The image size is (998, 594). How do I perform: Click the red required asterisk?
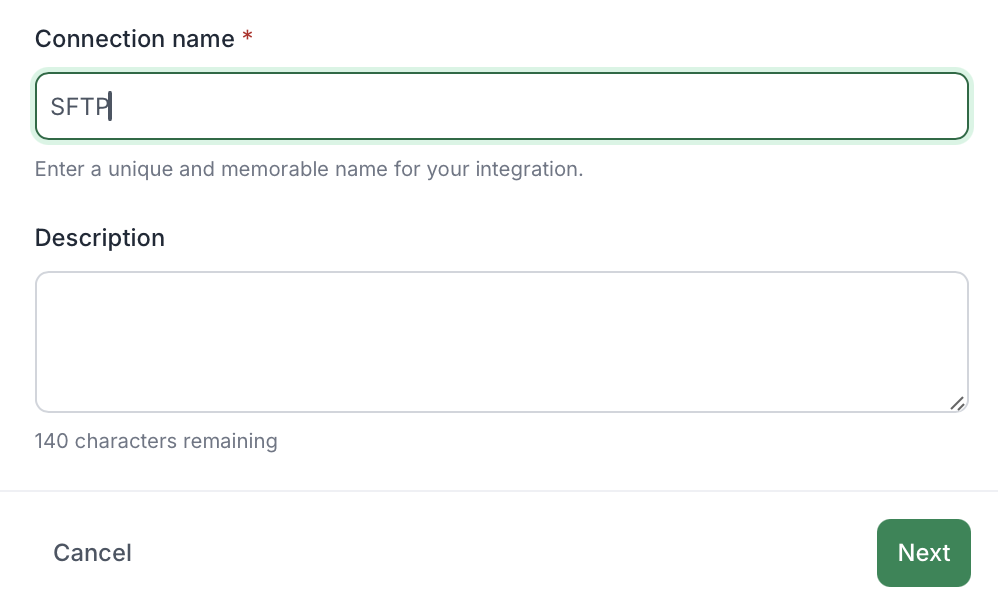248,36
